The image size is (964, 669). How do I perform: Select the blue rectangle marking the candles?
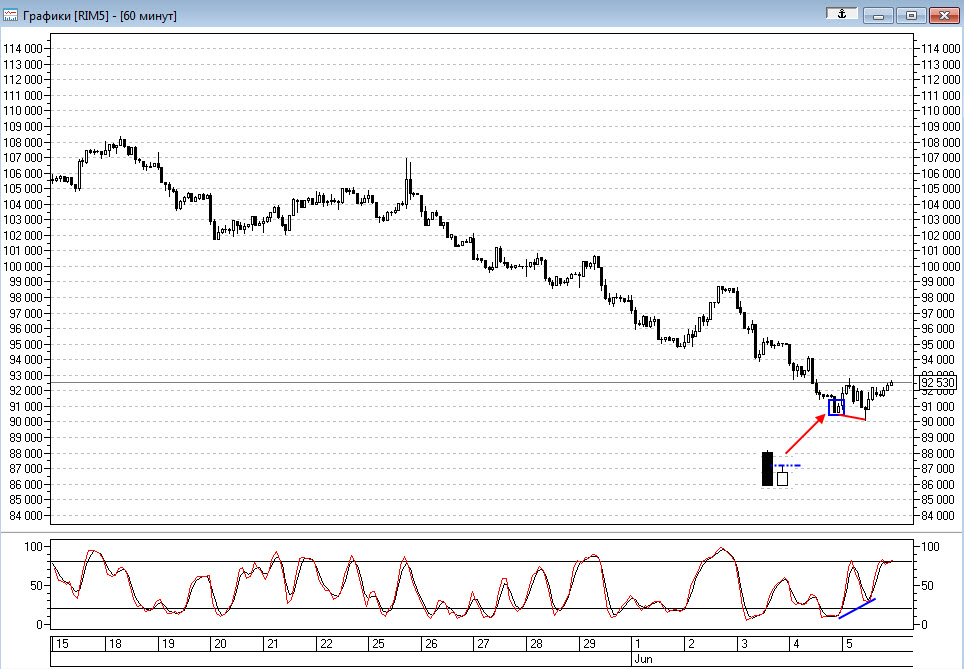coord(836,407)
